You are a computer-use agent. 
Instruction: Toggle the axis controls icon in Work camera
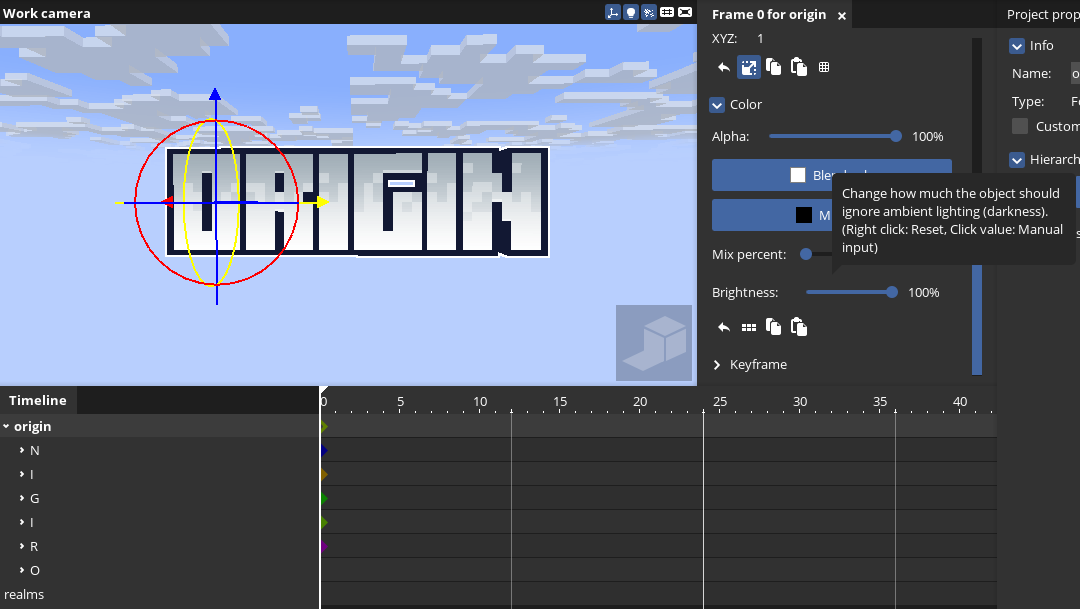612,12
